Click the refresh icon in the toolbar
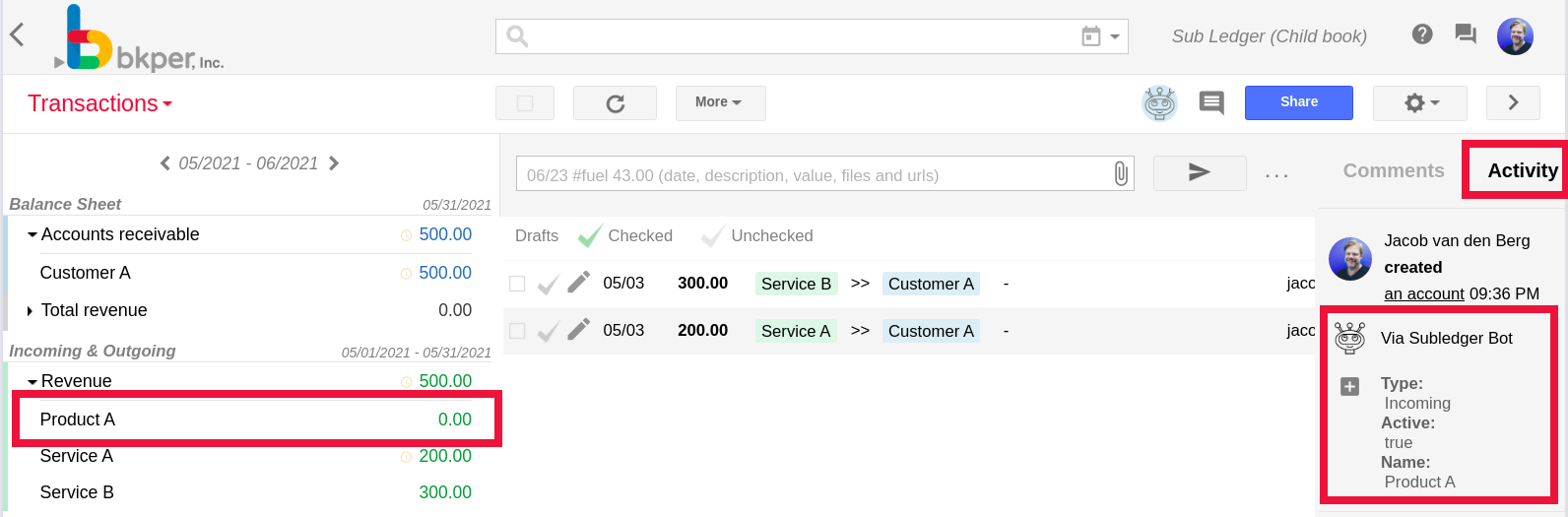 click(x=615, y=103)
